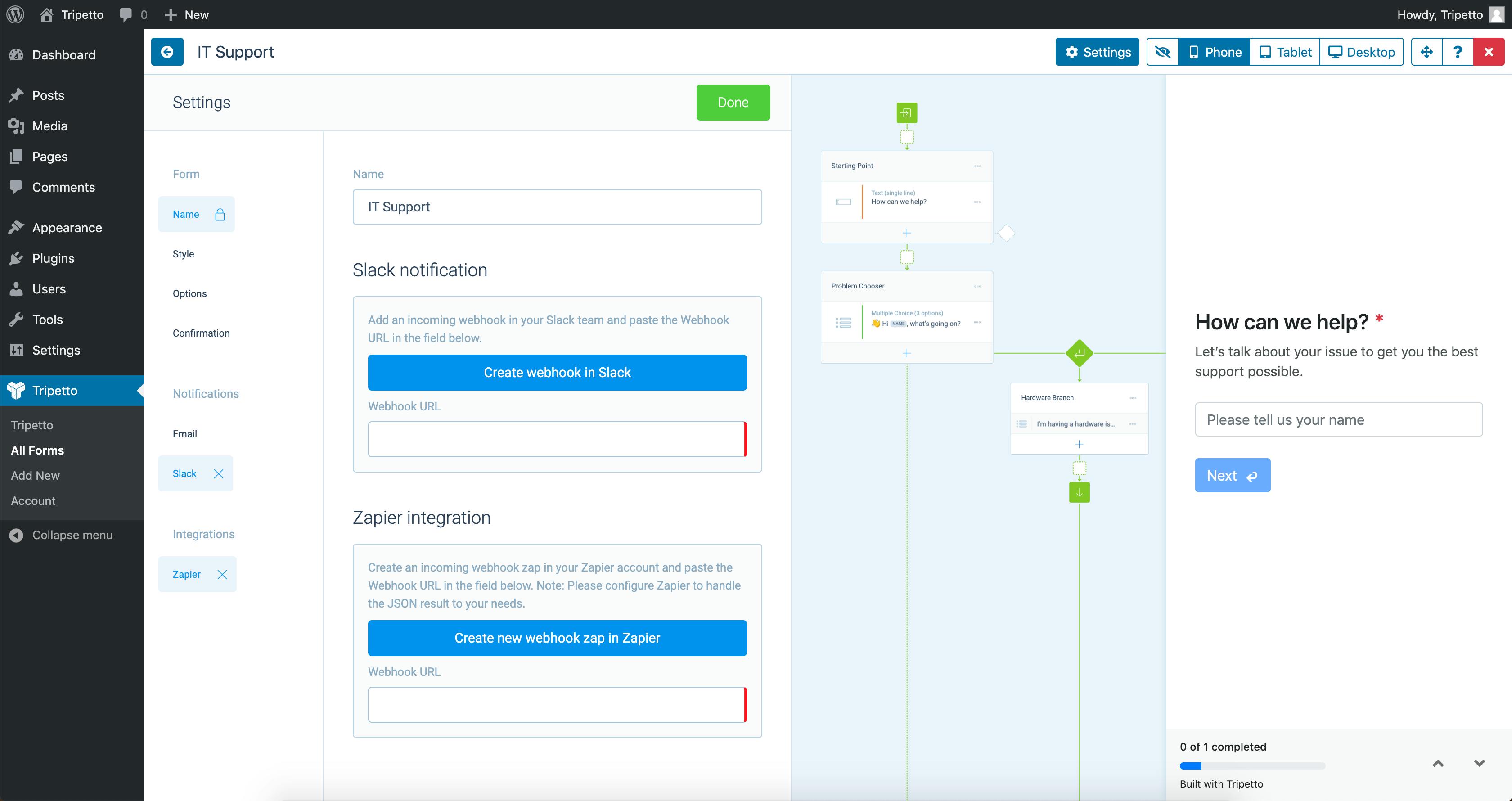Click the Next button in preview
The width and height of the screenshot is (1512, 801).
pyautogui.click(x=1233, y=475)
